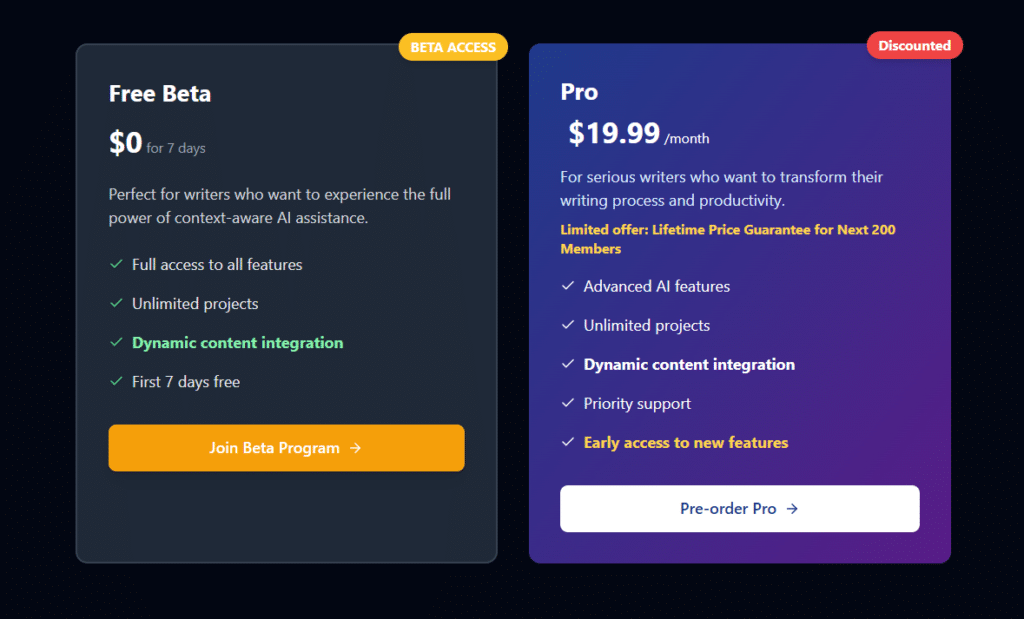
Task: Click the green checkmark beside "Dynamic content integration"
Action: pyautogui.click(x=115, y=342)
